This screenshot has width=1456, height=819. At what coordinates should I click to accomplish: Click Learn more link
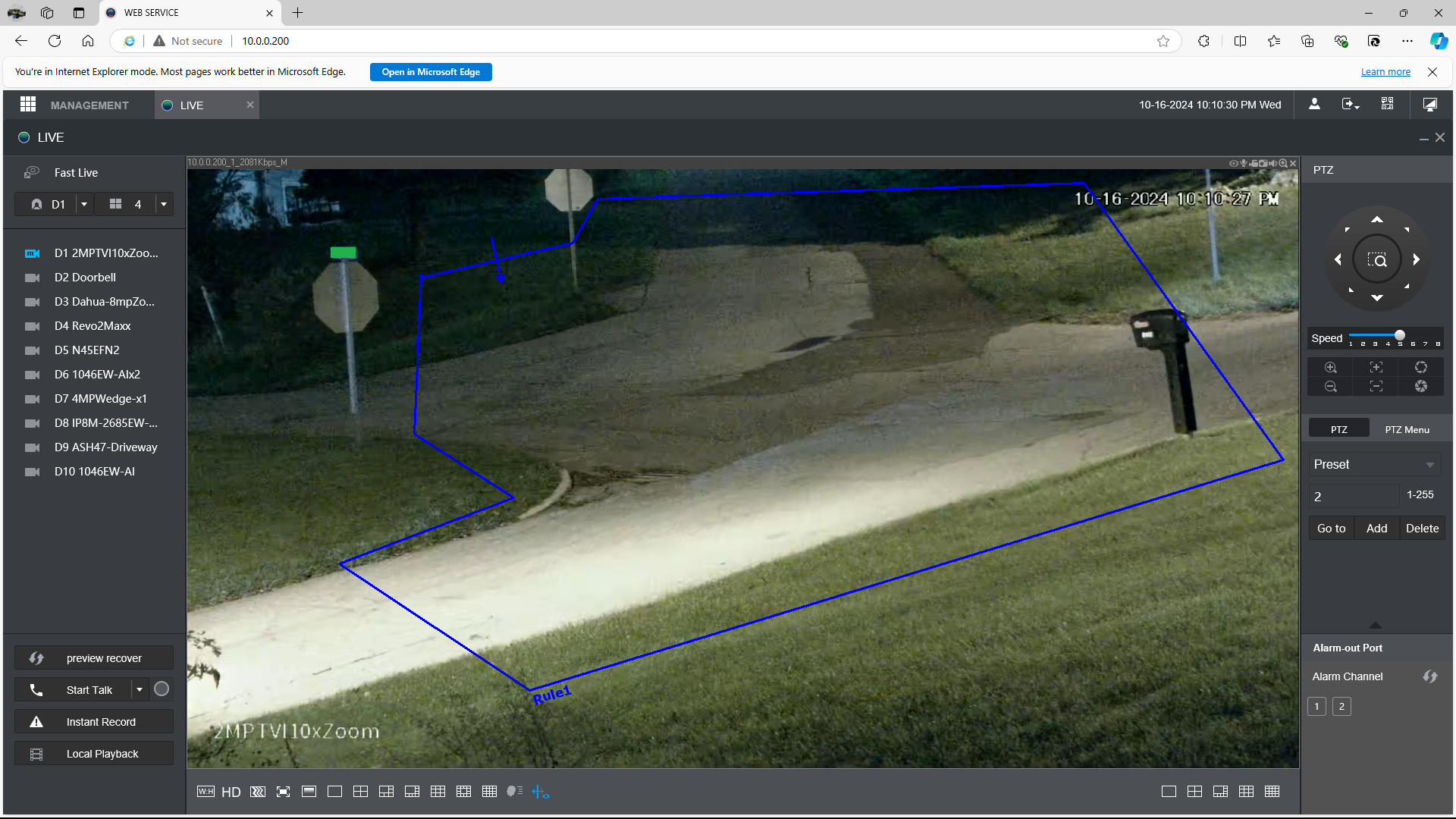click(1385, 72)
